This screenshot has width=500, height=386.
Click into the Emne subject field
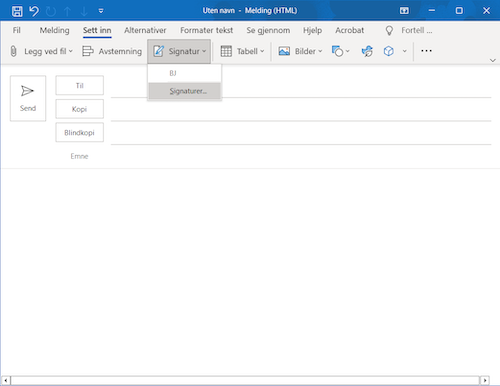pos(301,156)
